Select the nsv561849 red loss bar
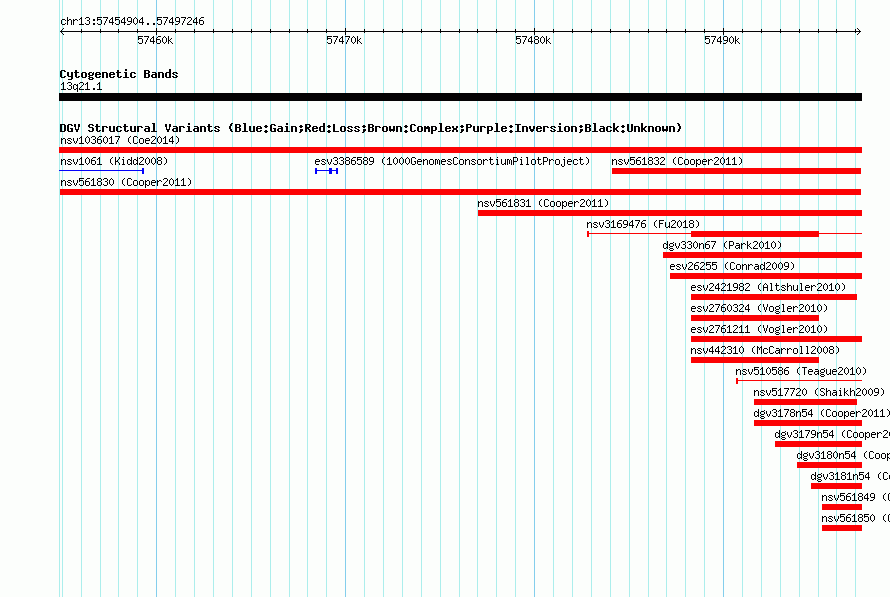The height and width of the screenshot is (597, 890). [x=842, y=507]
